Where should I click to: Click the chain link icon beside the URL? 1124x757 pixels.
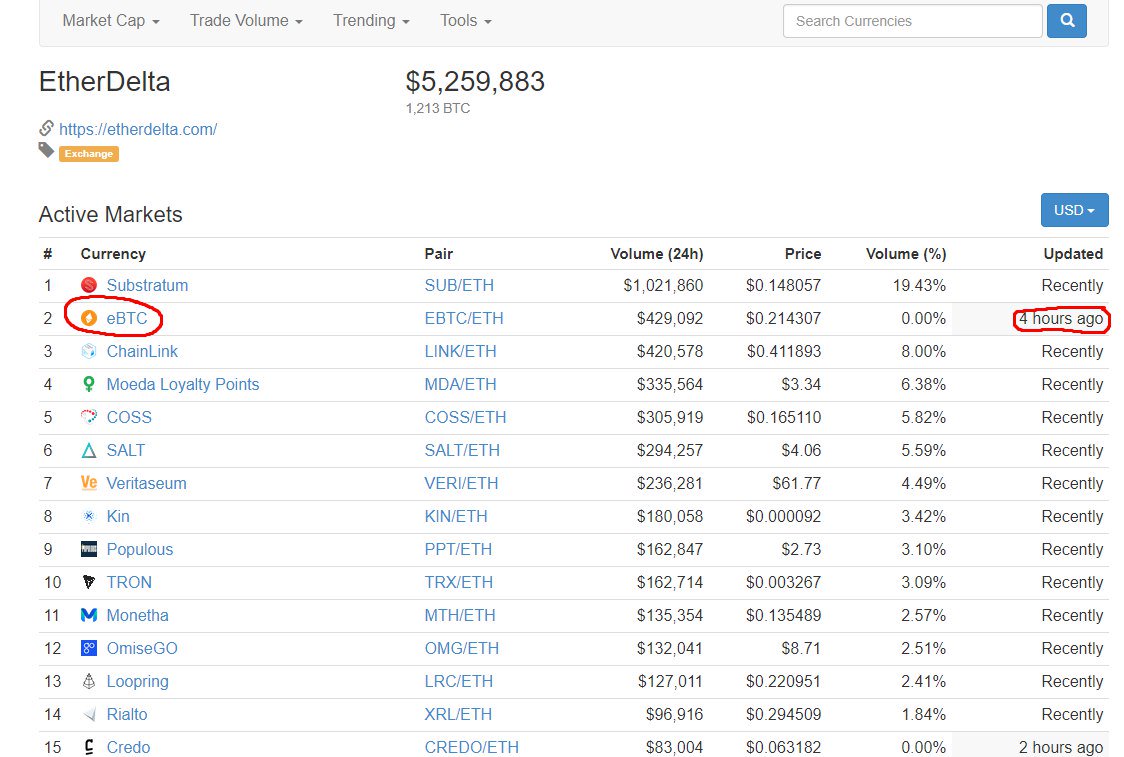click(x=47, y=128)
